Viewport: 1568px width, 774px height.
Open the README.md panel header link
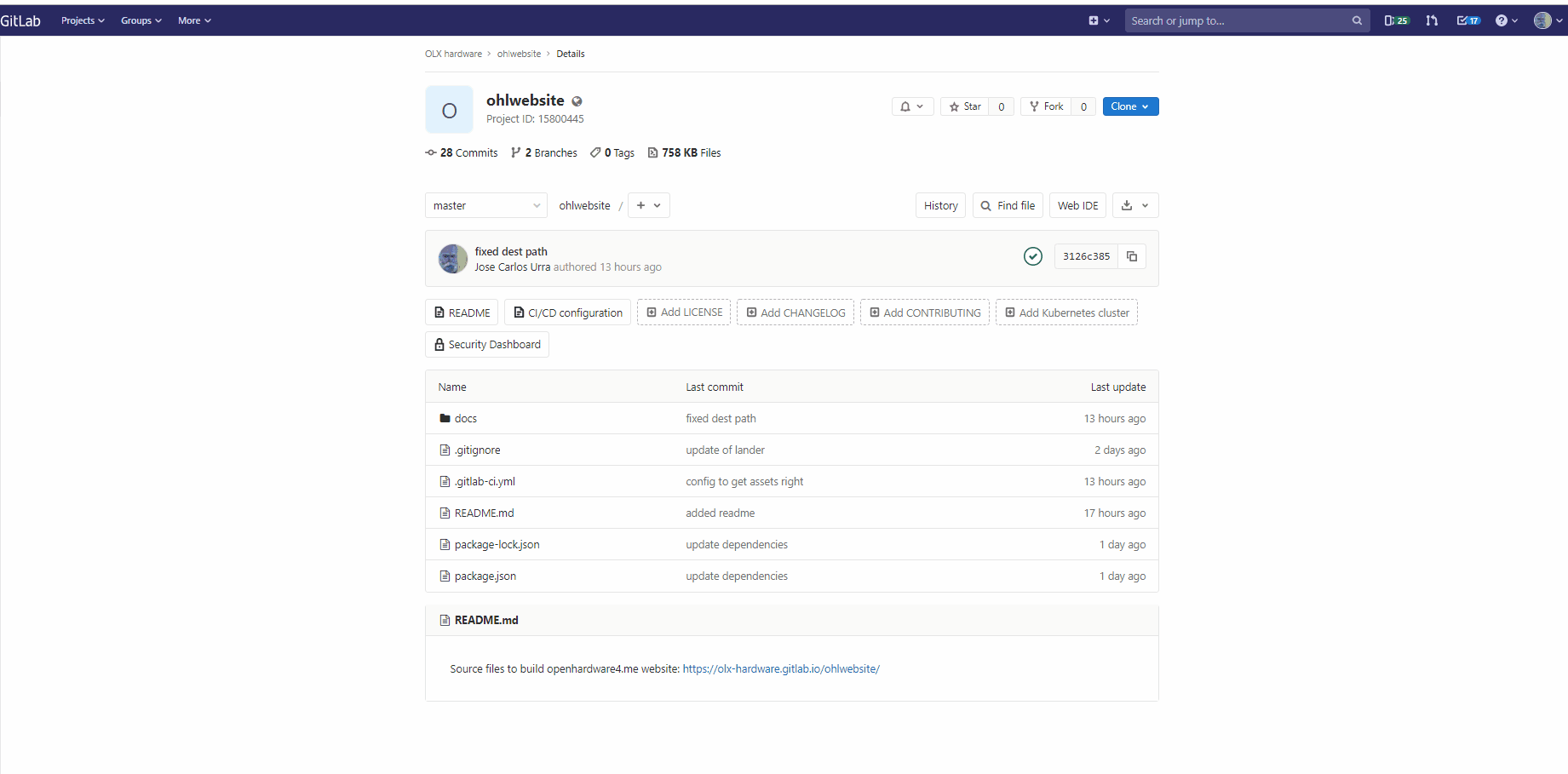point(485,621)
